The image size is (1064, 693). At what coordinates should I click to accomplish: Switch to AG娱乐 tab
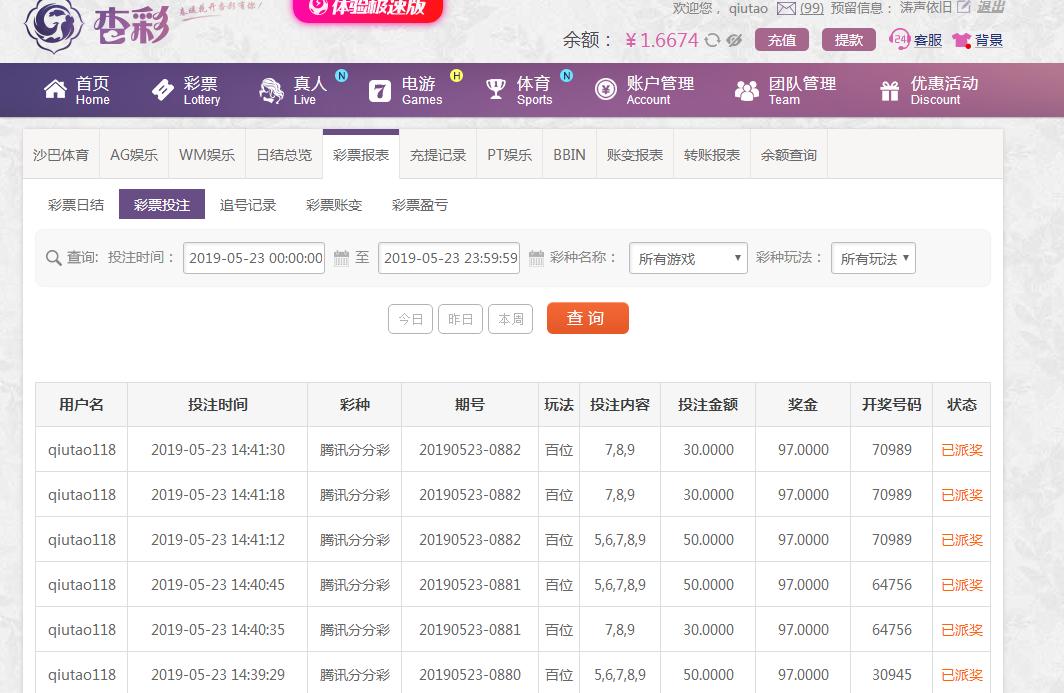pyautogui.click(x=134, y=155)
